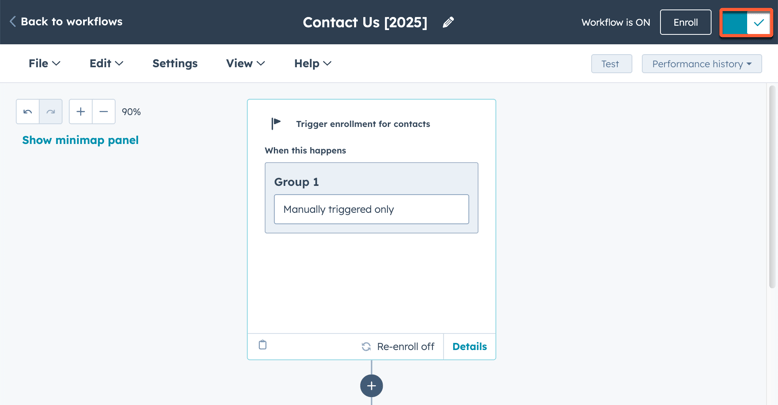Go to the Settings tab
The image size is (778, 405).
click(175, 63)
